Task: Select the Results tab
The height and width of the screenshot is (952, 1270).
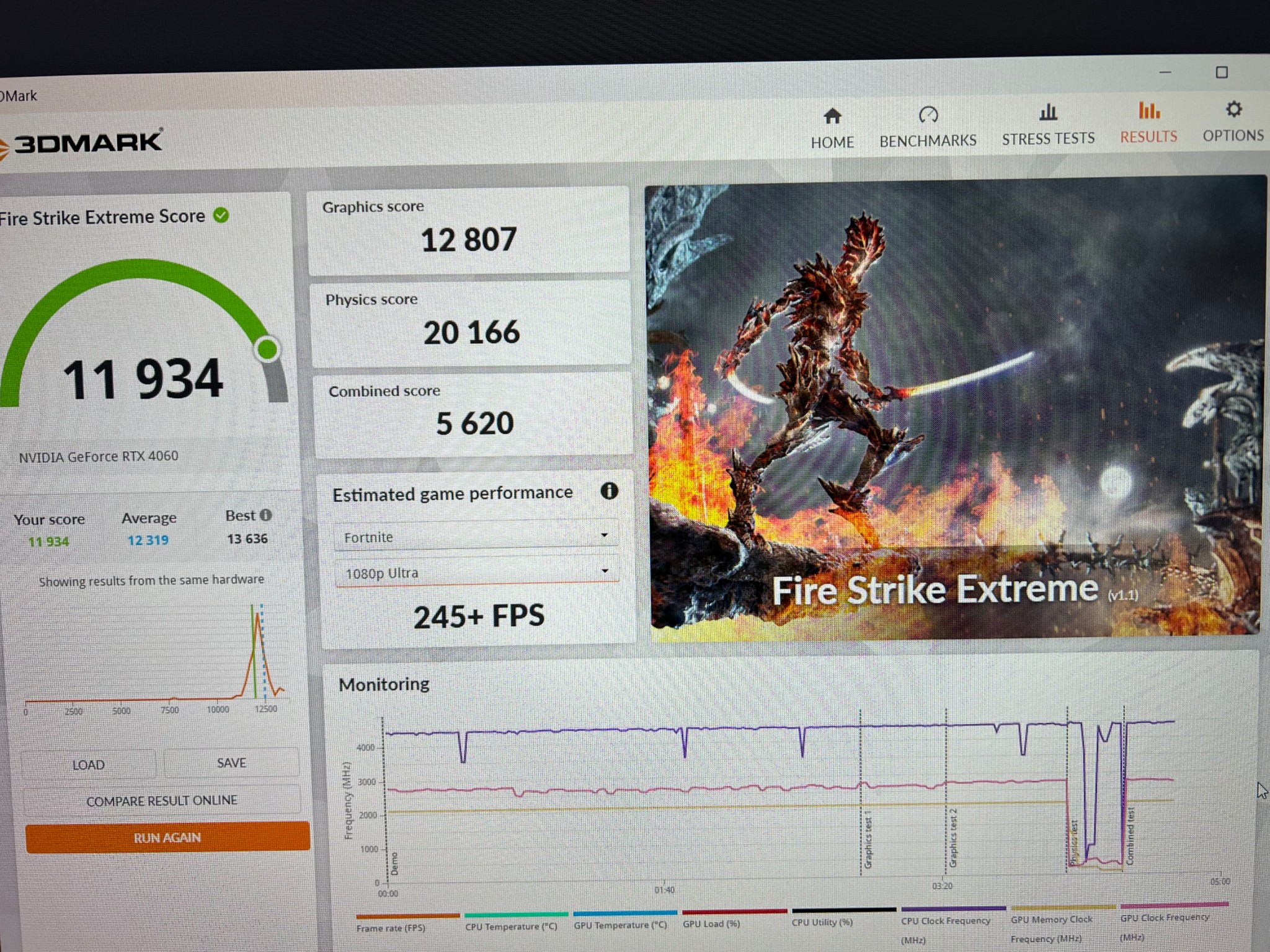Action: pyautogui.click(x=1148, y=123)
